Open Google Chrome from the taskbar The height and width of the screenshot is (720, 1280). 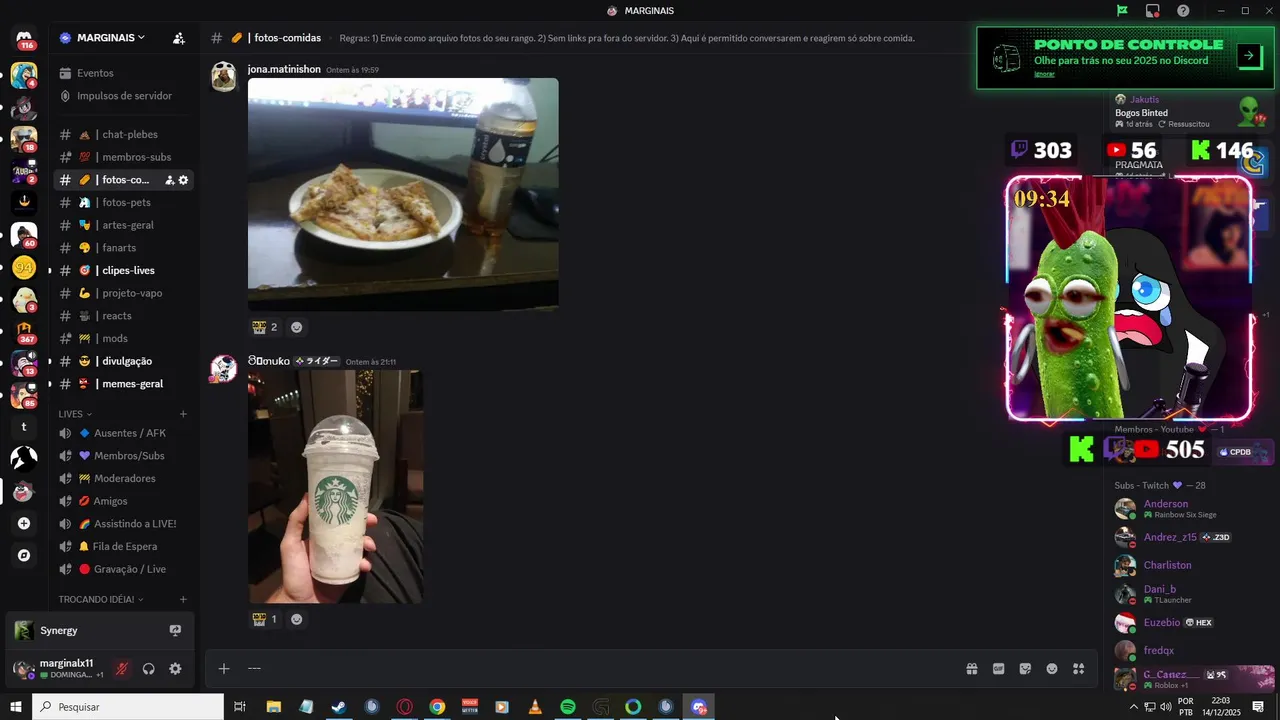coord(437,707)
